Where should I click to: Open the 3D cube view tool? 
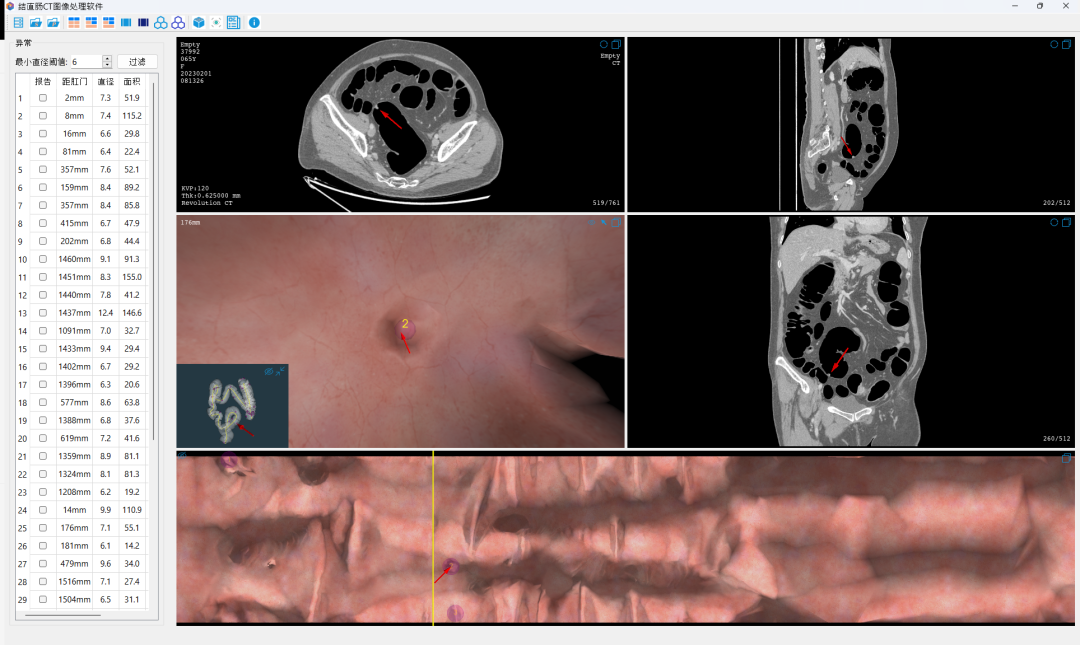pos(199,23)
